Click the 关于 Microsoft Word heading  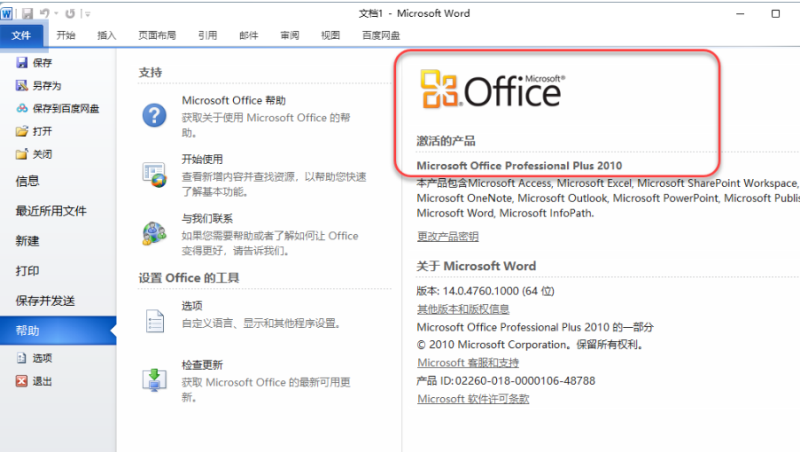click(x=476, y=266)
